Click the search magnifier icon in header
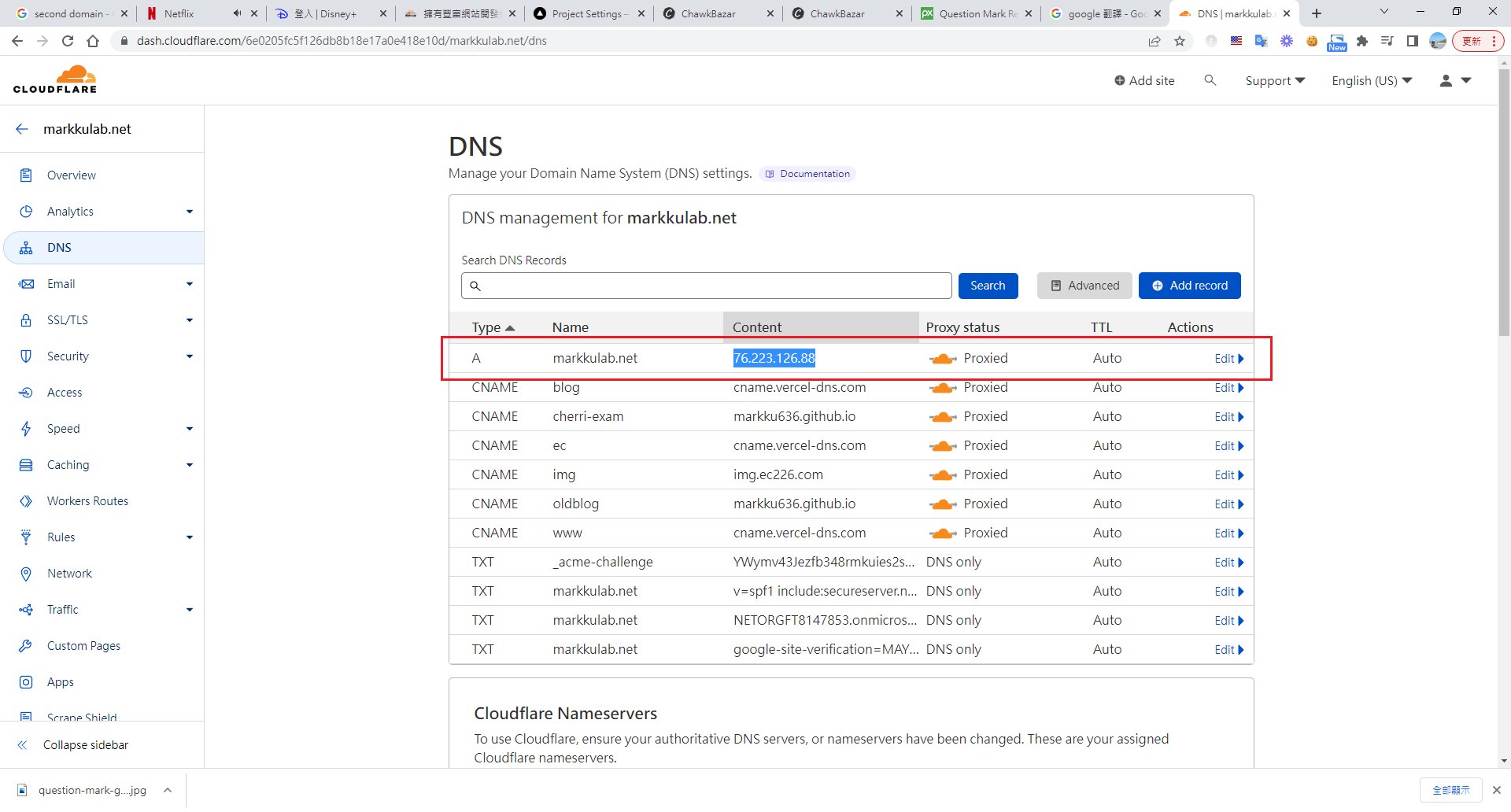1511x812 pixels. click(1210, 80)
